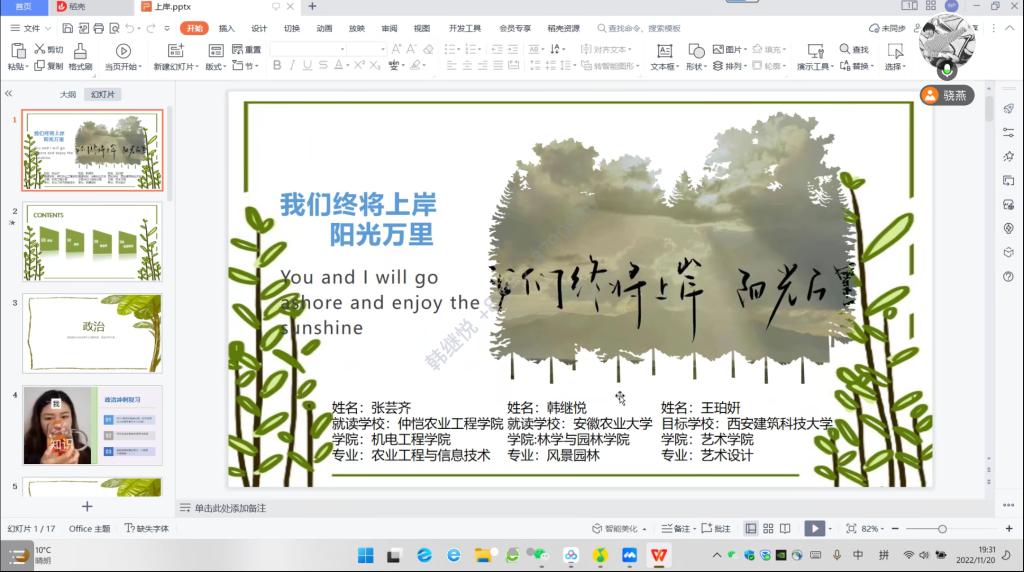Switch to slide sorter view in status bar

[768, 528]
